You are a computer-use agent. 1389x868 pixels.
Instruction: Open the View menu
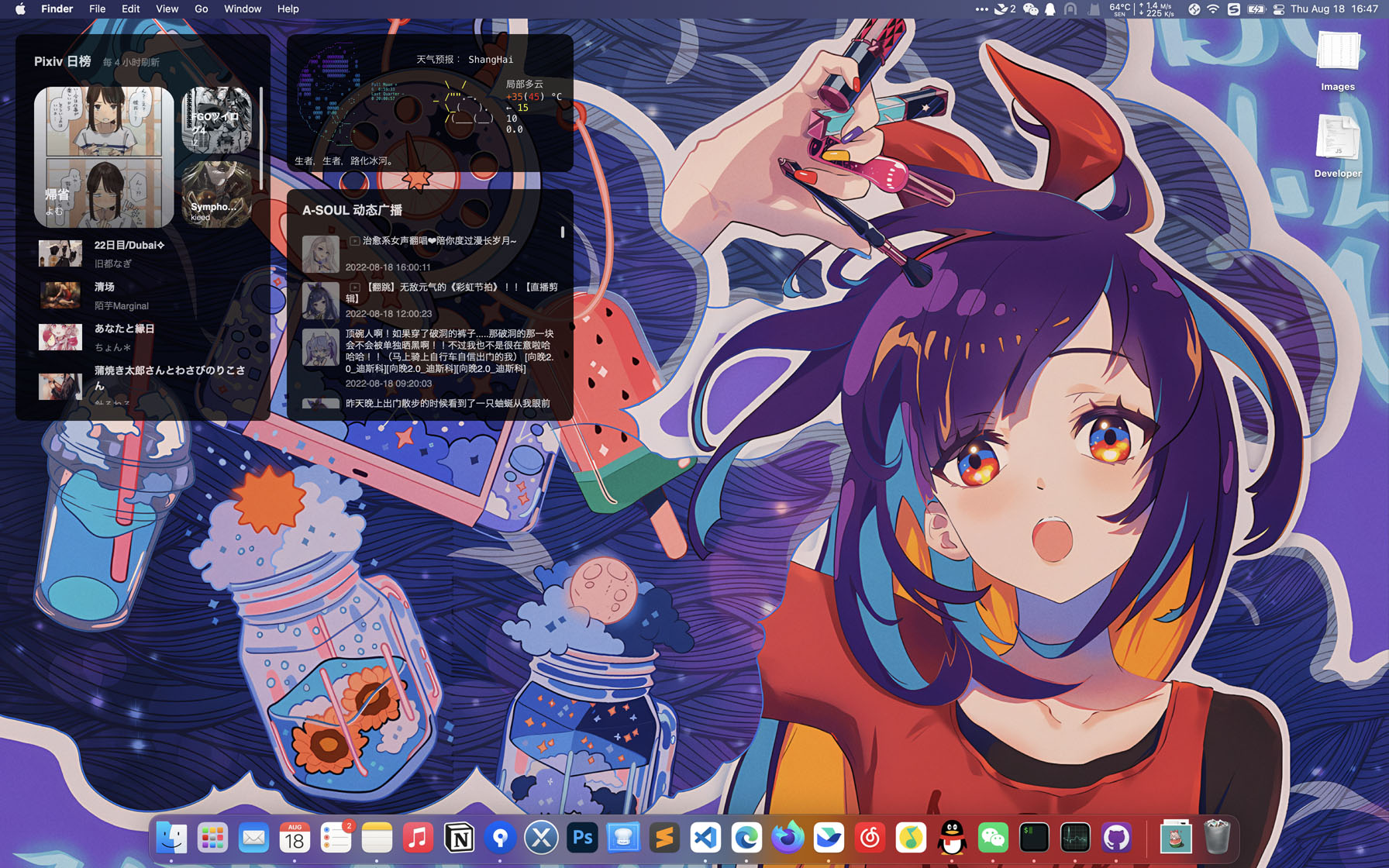coord(167,9)
